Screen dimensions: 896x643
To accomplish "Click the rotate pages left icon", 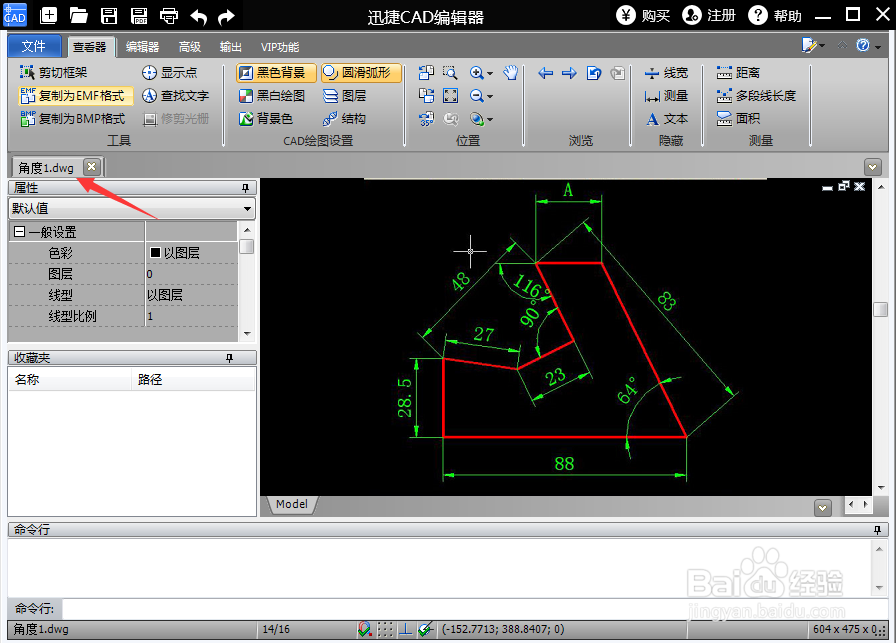I will (426, 73).
